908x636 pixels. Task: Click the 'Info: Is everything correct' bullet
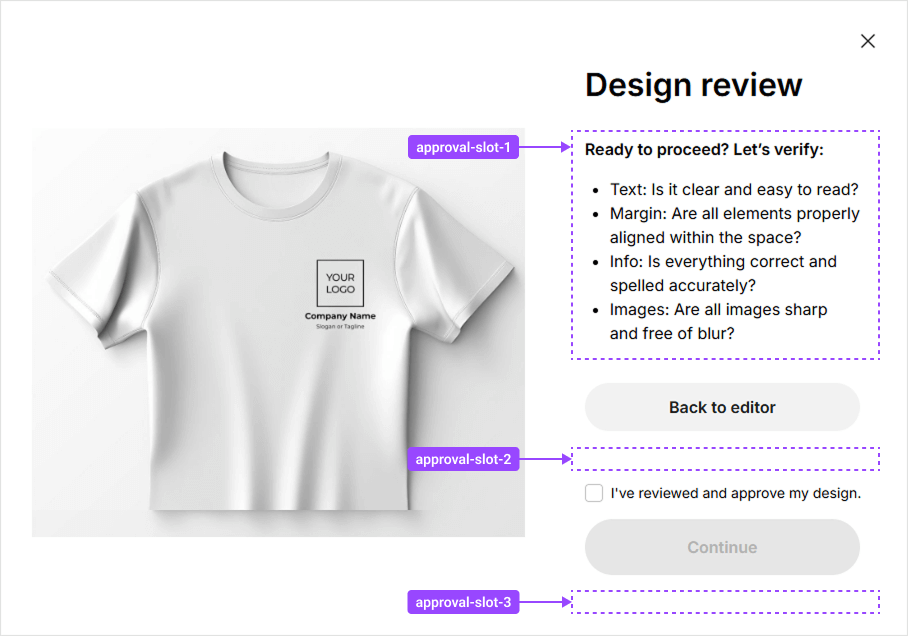(x=723, y=273)
